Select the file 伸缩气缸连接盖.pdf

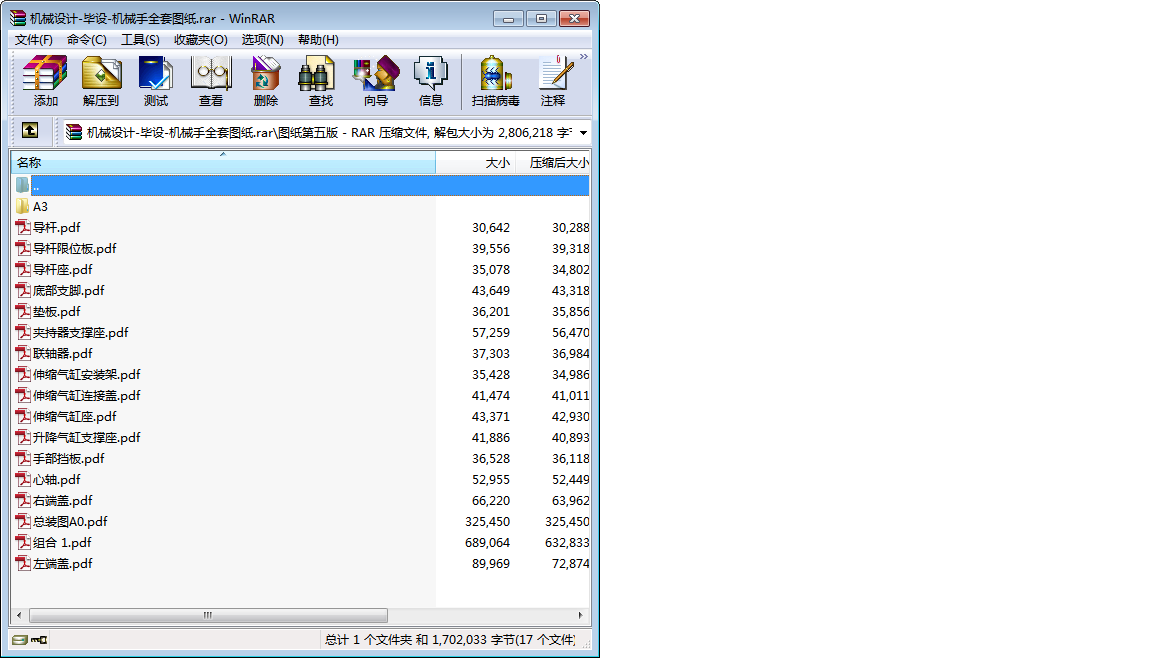(x=86, y=396)
